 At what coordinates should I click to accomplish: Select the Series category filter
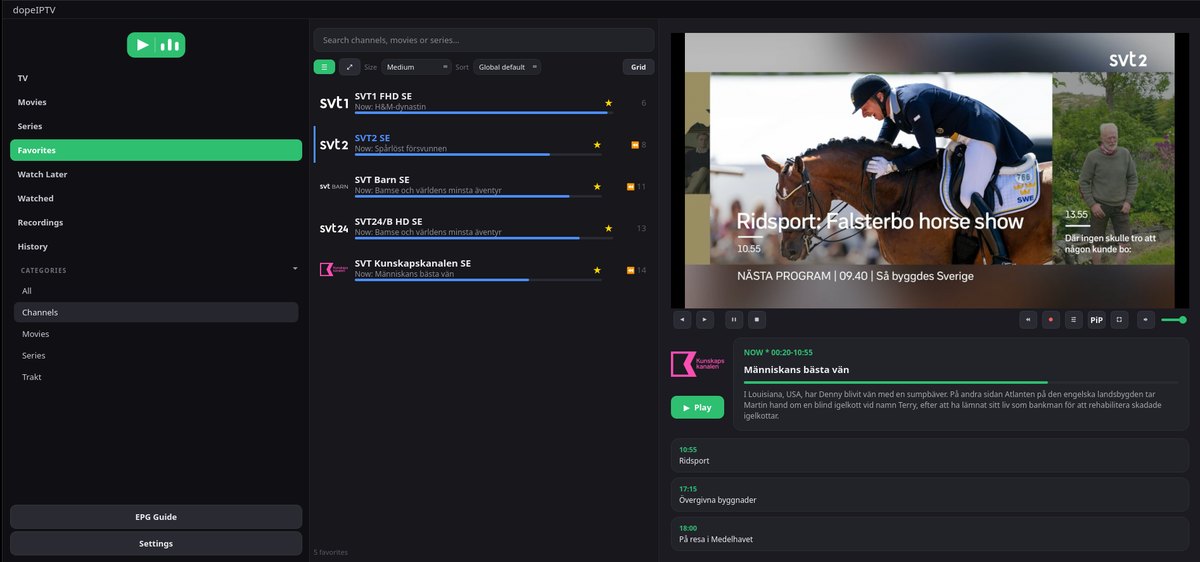(x=156, y=355)
